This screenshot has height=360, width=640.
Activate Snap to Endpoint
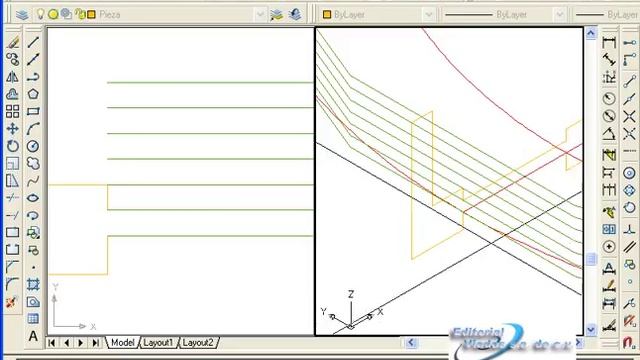tap(629, 81)
